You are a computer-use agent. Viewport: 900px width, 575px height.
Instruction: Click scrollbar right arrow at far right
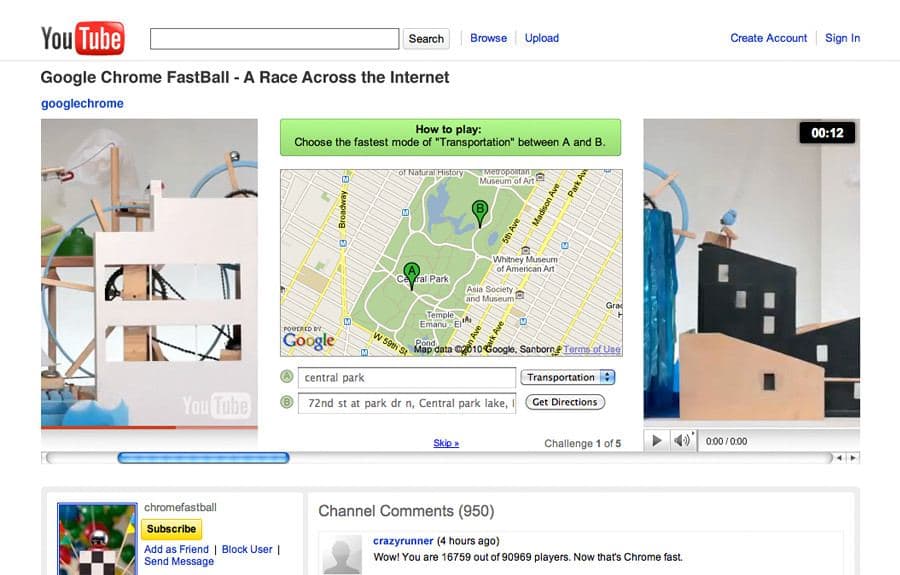pyautogui.click(x=853, y=458)
